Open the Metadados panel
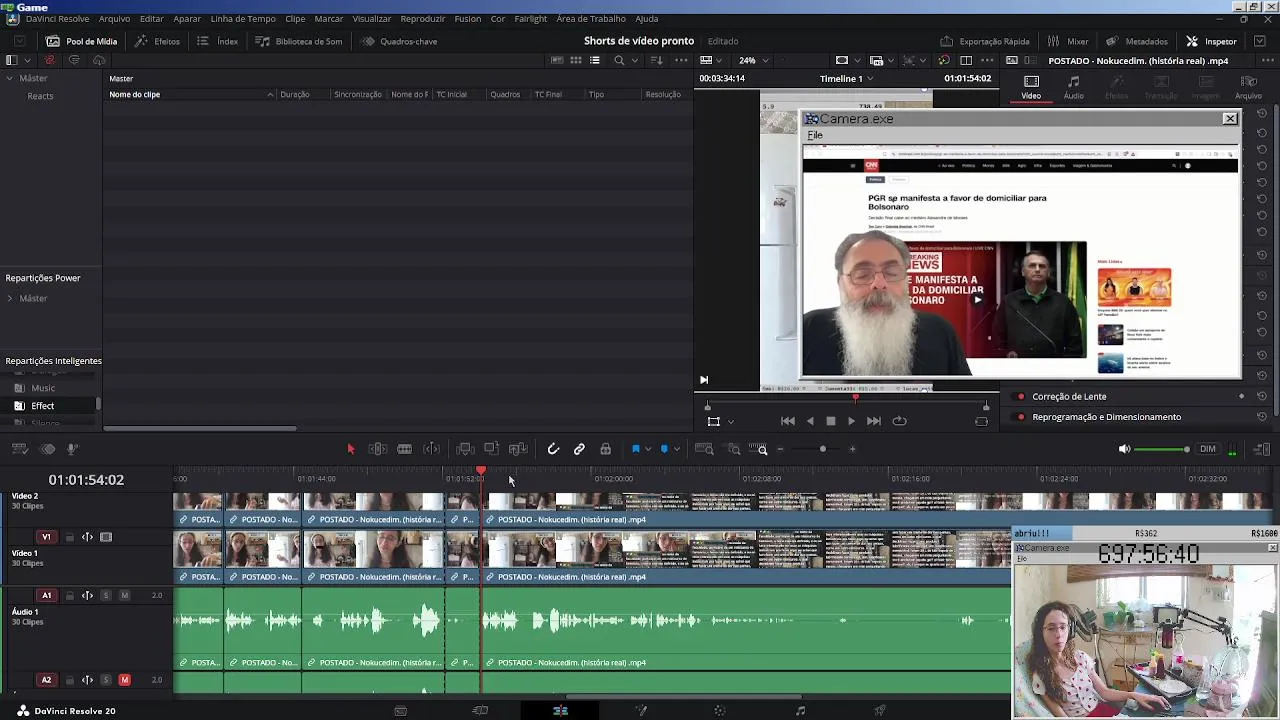Screen dimensions: 1280x720 [1137, 41]
